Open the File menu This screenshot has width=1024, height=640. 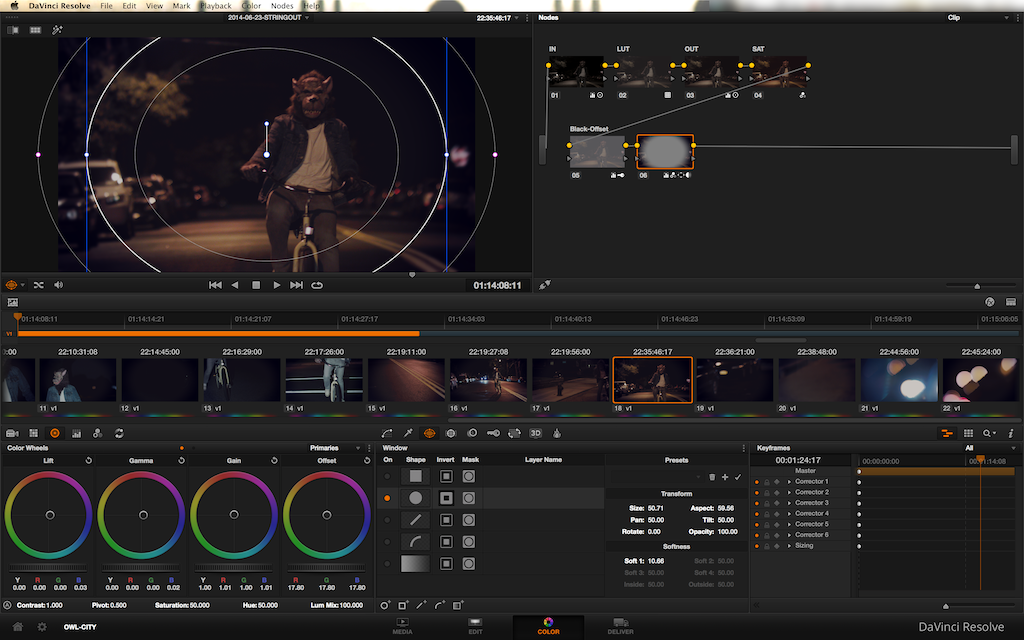106,6
